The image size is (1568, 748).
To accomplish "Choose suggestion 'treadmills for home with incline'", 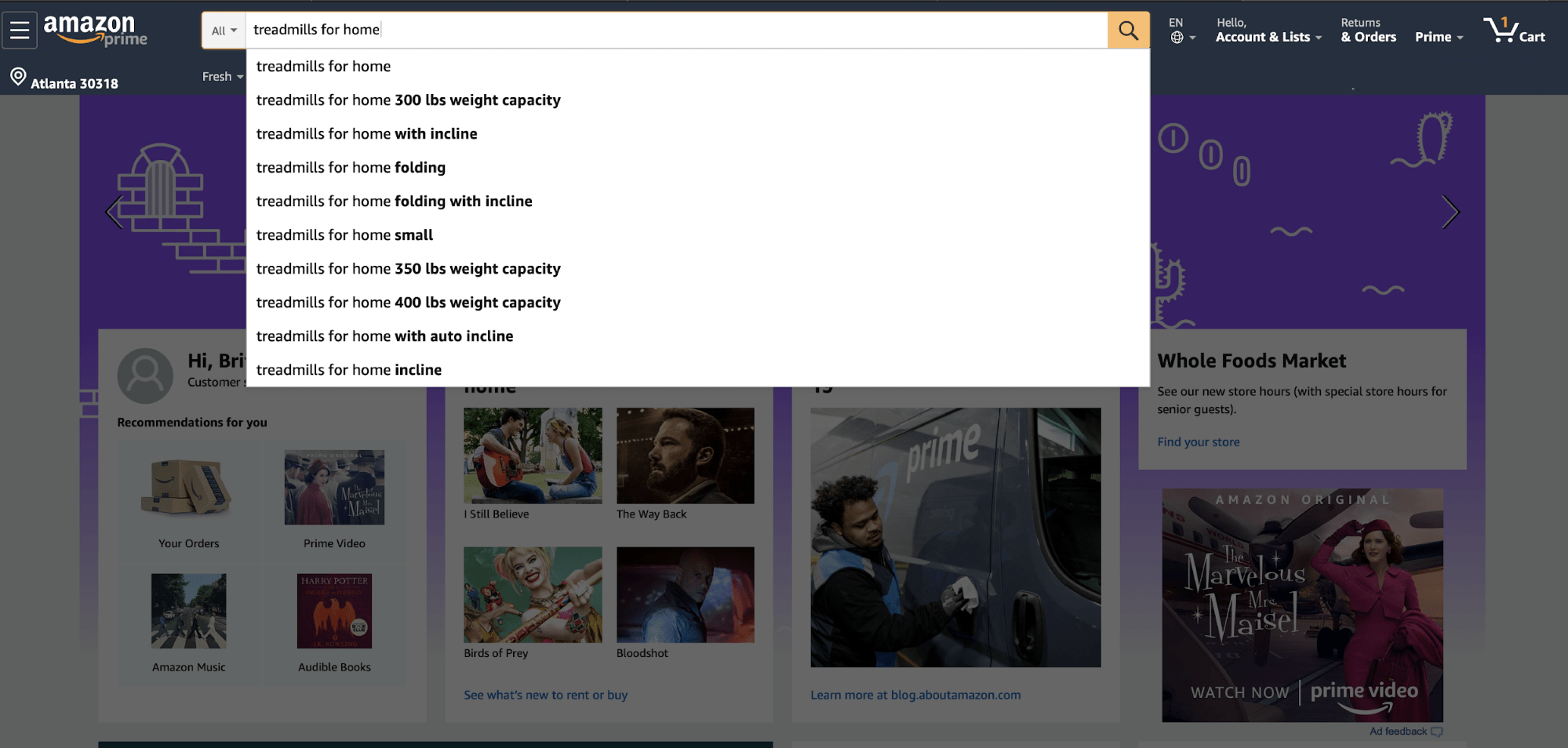I will coord(366,134).
